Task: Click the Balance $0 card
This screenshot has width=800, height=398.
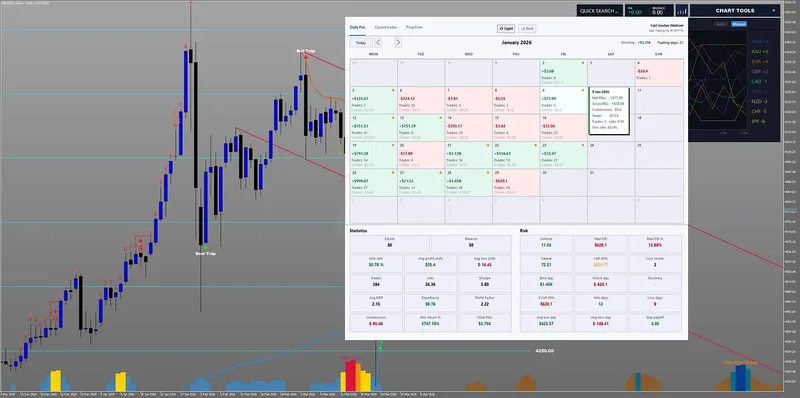Action: [471, 245]
